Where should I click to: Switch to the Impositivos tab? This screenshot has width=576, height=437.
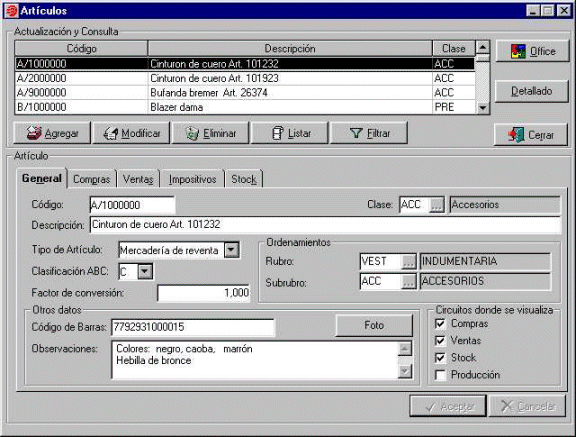(x=192, y=179)
